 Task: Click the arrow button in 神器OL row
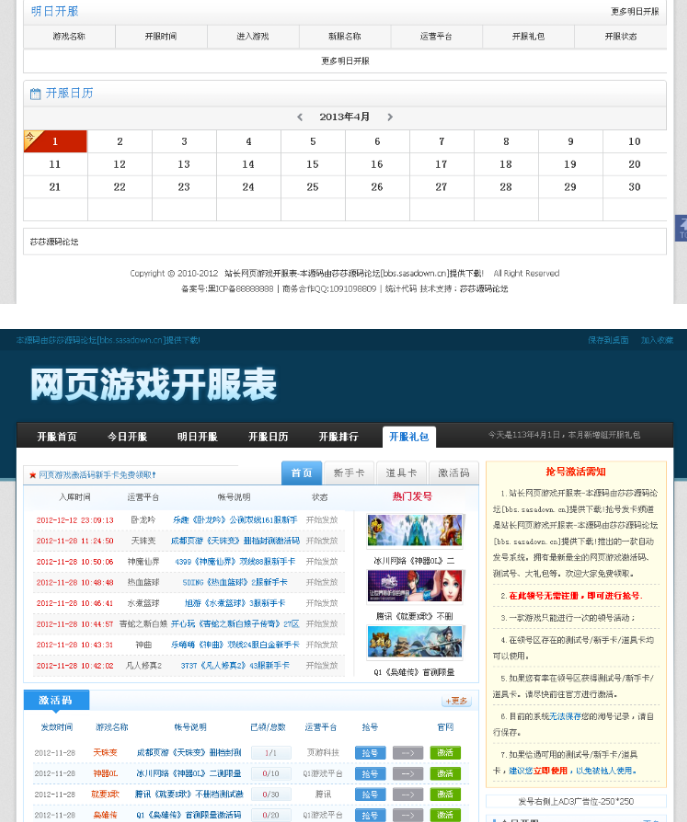click(407, 774)
